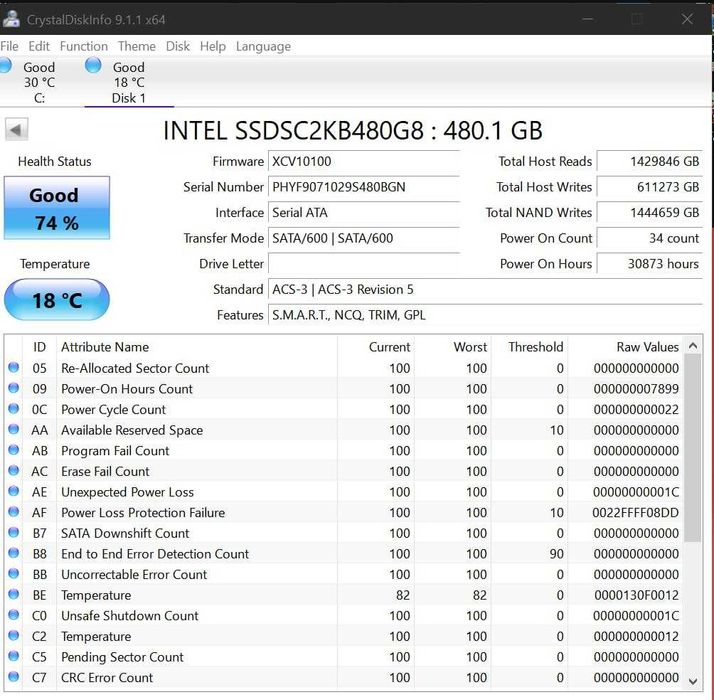
Task: Open the Help menu
Action: (x=213, y=46)
